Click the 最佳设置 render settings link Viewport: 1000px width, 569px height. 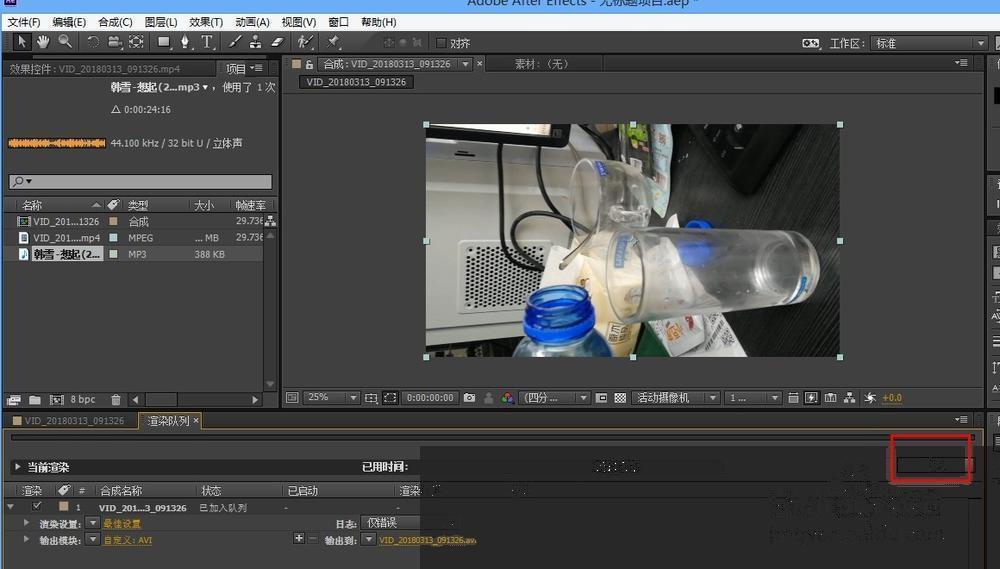click(122, 524)
